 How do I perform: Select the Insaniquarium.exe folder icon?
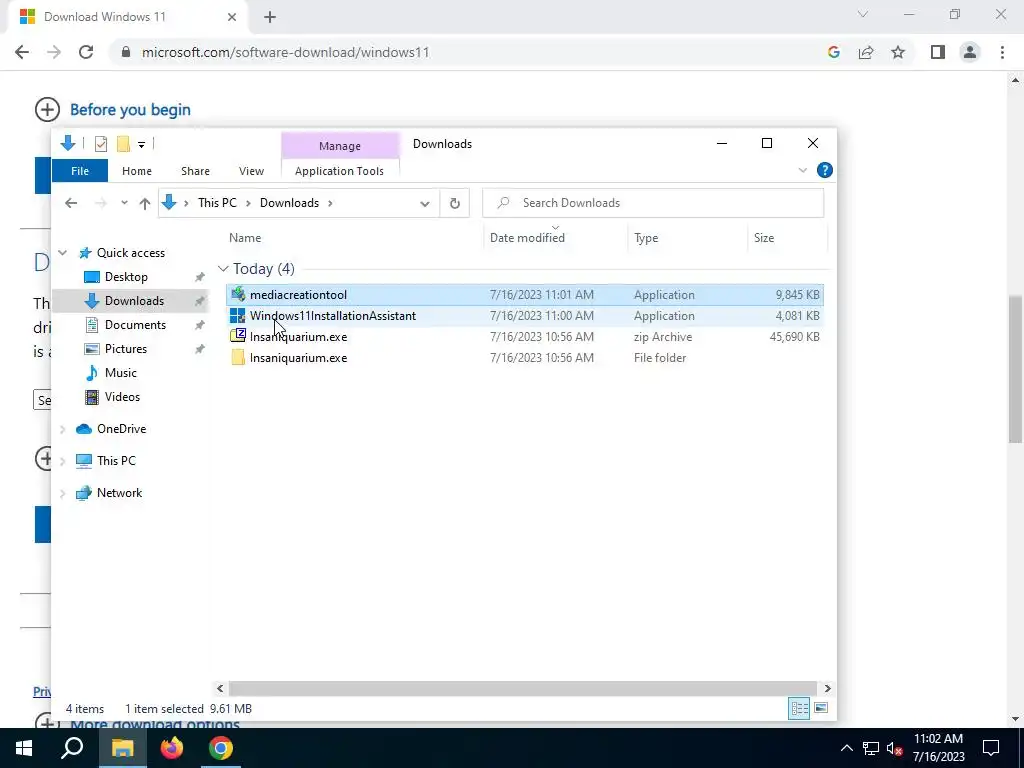[x=238, y=358]
